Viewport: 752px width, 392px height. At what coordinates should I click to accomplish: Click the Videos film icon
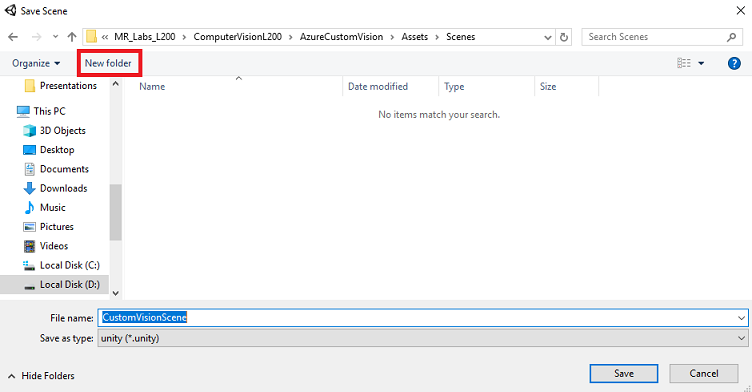(29, 246)
